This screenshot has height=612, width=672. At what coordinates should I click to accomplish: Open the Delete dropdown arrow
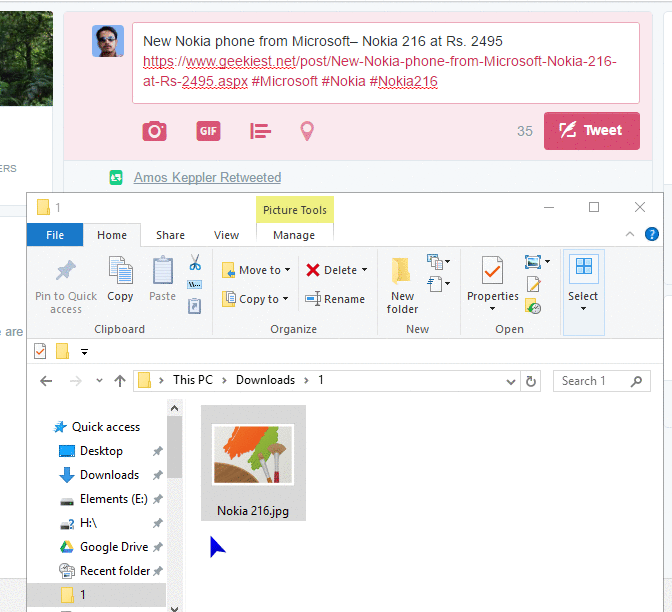click(x=365, y=270)
